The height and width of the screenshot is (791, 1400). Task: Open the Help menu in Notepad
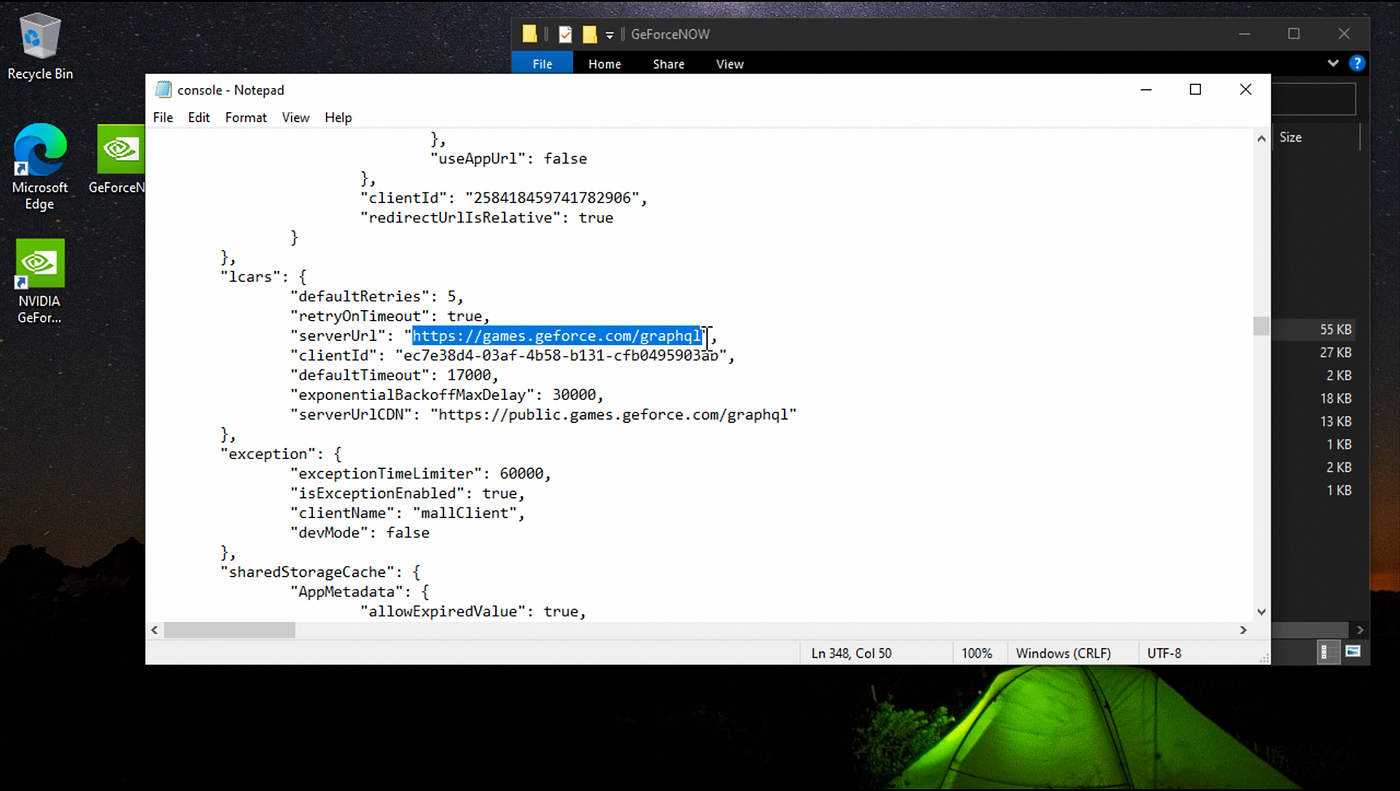click(x=338, y=117)
